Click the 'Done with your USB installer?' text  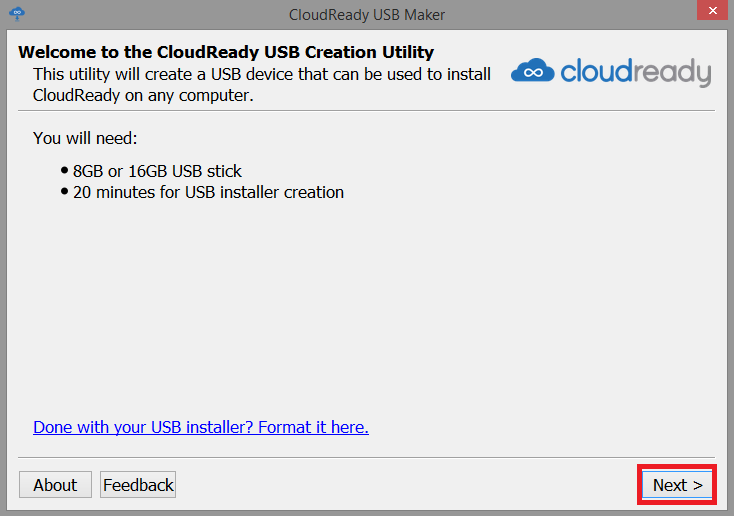click(x=143, y=427)
